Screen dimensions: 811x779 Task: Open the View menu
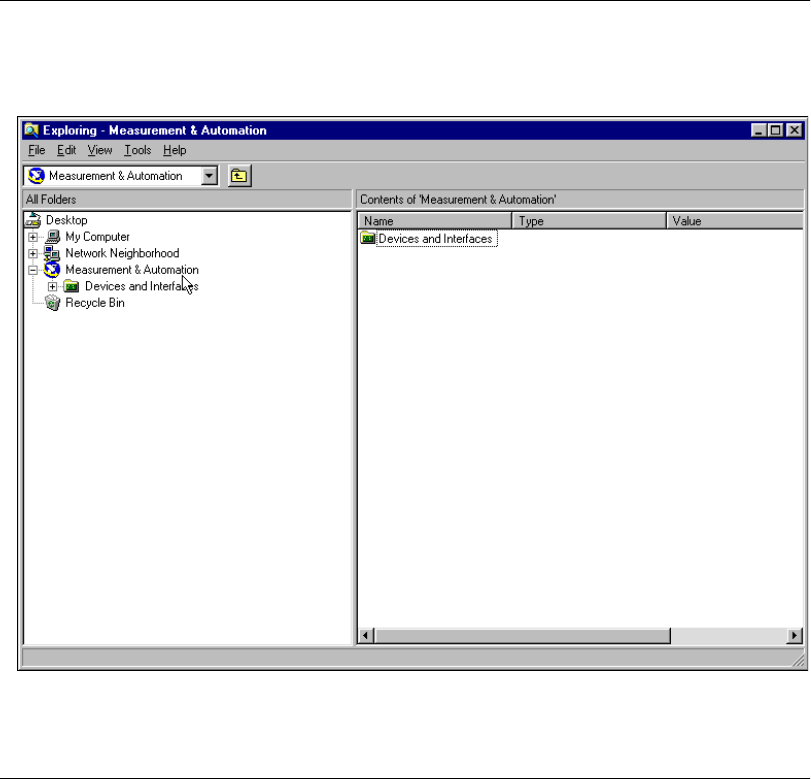pyautogui.click(x=100, y=150)
